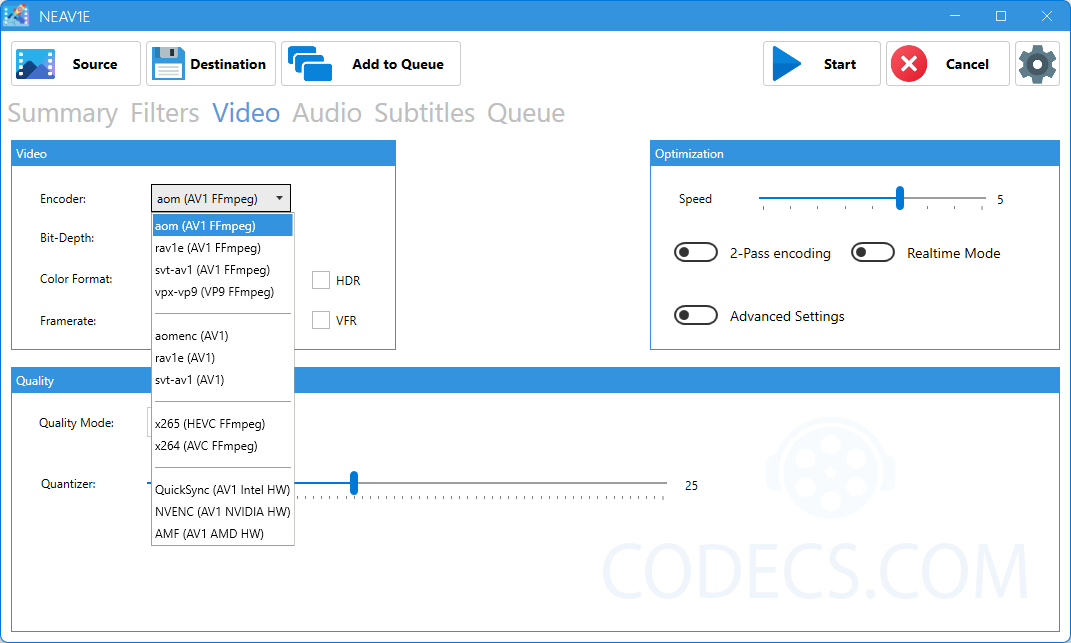Select aom (AV1 FFmpeg) option
This screenshot has height=643, width=1071.
pyautogui.click(x=223, y=225)
